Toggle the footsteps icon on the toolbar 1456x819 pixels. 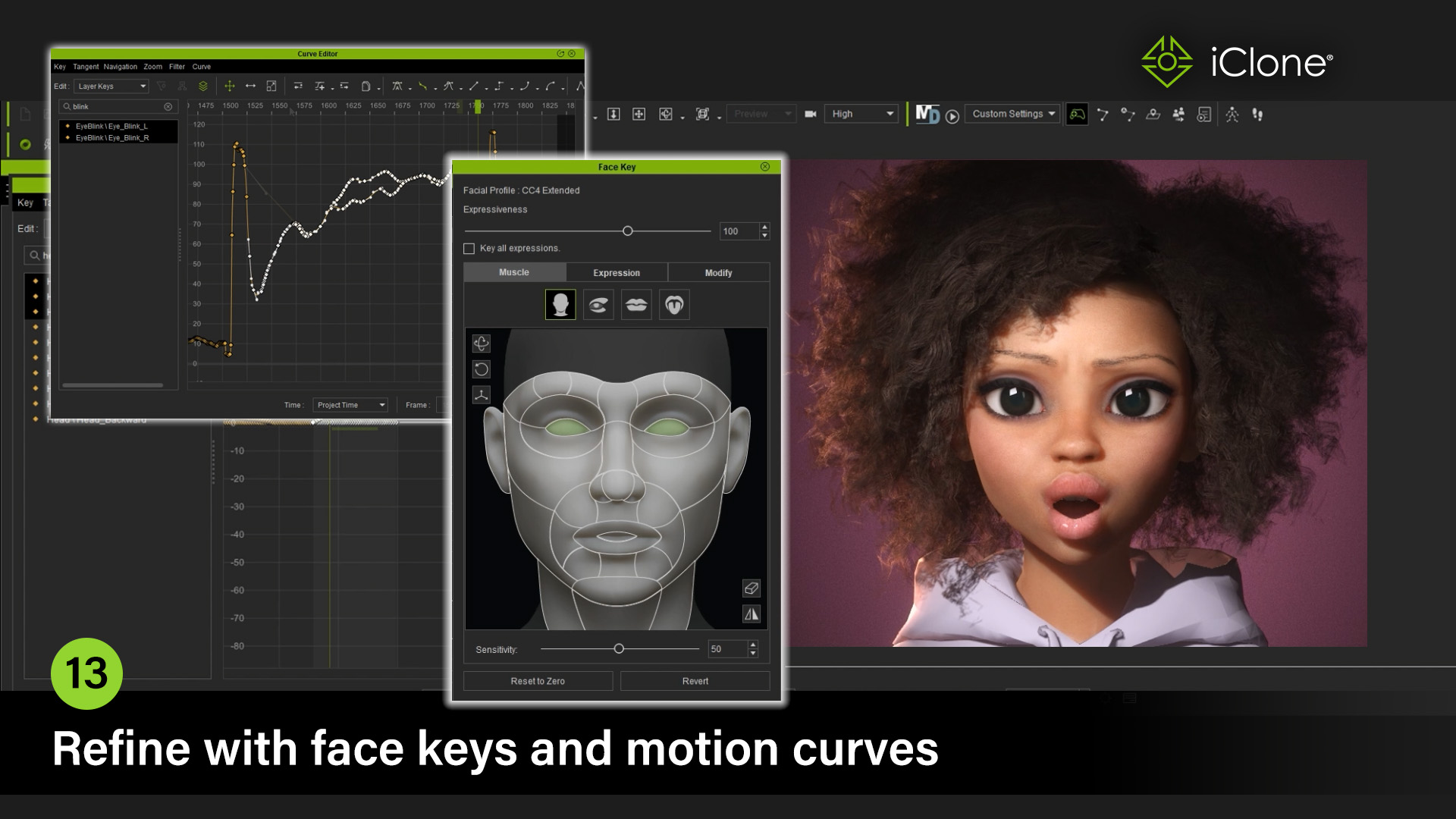pyautogui.click(x=1258, y=114)
